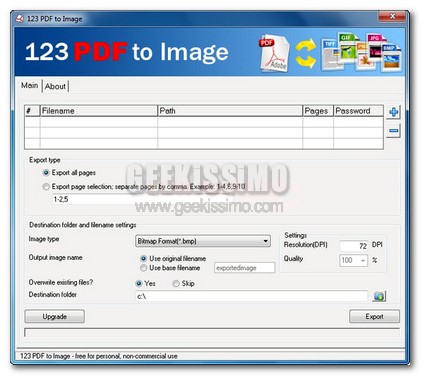The width and height of the screenshot is (421, 376).
Task: Click the blue plus add file icon
Action: pos(393,112)
